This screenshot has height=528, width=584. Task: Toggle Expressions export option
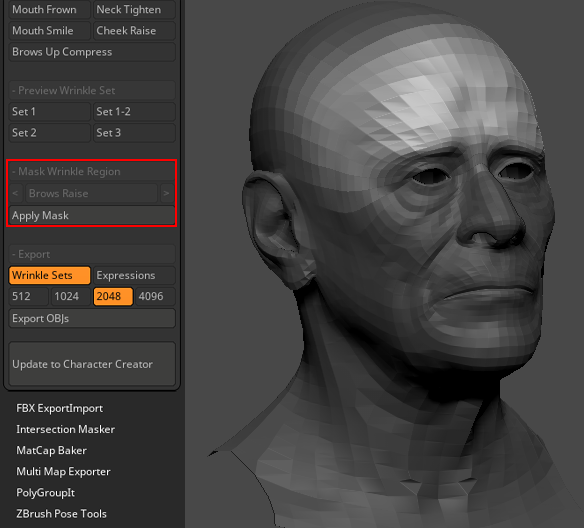tap(134, 275)
